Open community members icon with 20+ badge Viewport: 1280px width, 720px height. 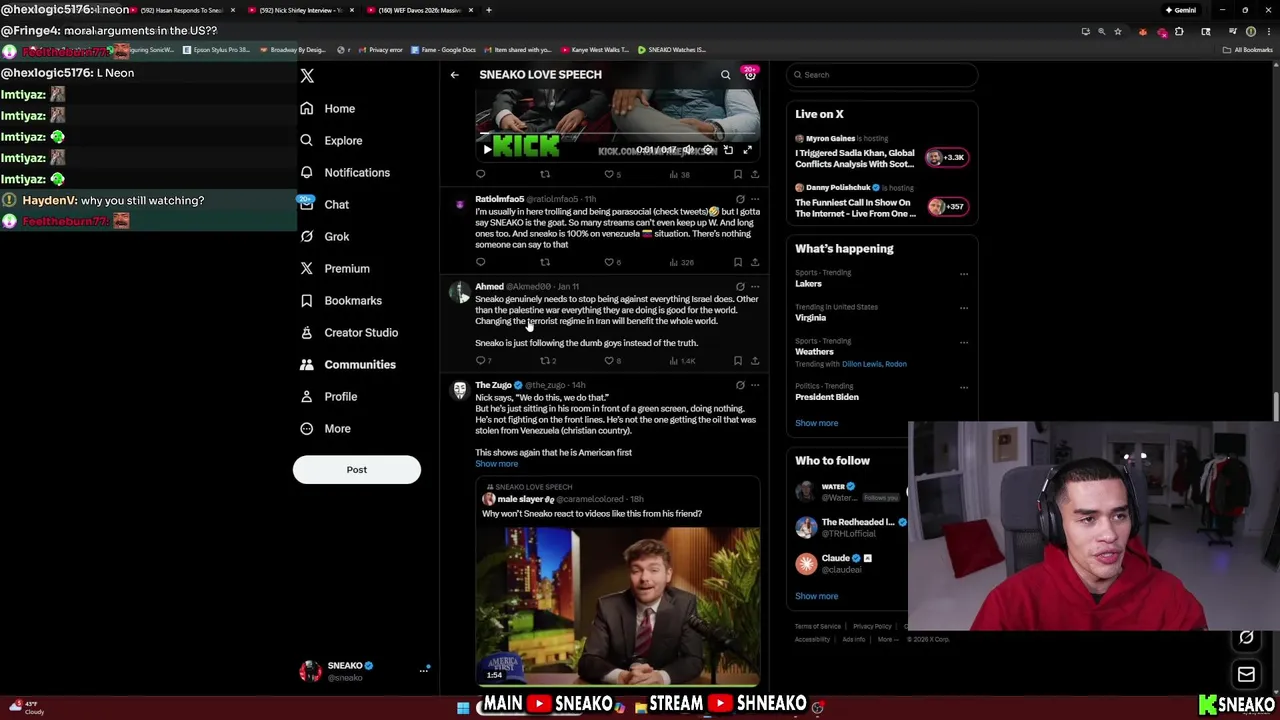[750, 75]
